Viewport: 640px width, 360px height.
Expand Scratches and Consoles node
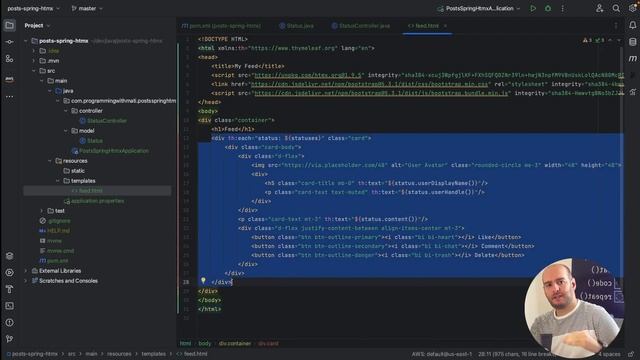[26, 281]
